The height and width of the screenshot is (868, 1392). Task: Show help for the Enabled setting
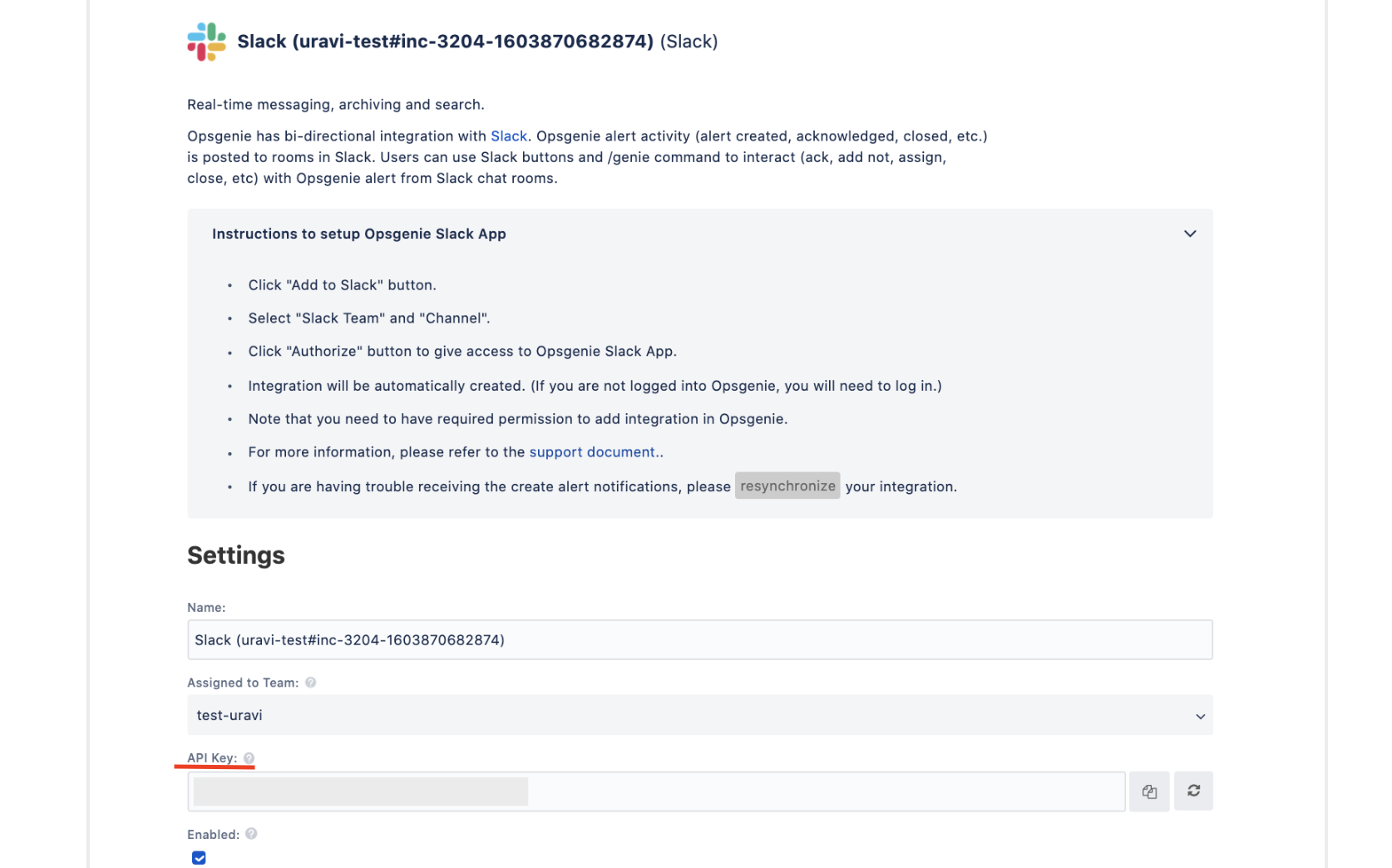(251, 833)
